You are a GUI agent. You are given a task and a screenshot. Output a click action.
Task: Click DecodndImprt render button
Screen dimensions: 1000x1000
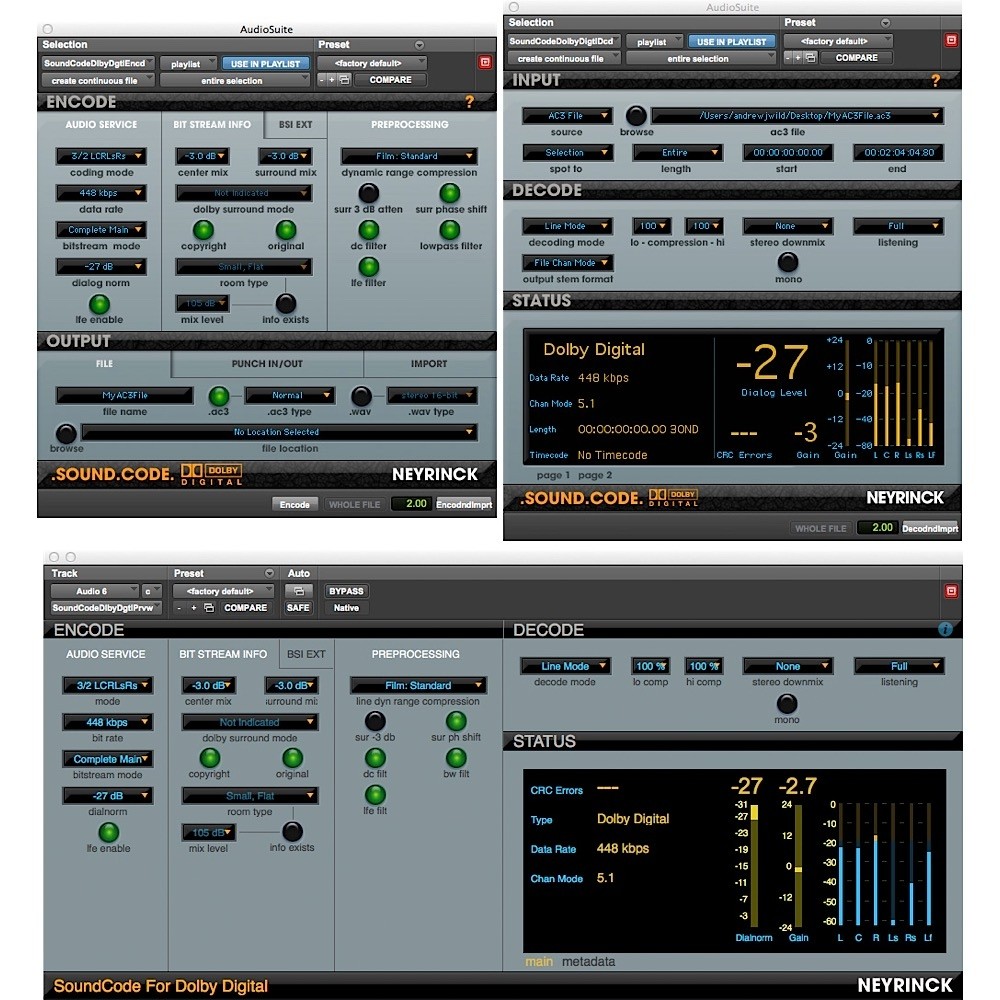click(930, 528)
